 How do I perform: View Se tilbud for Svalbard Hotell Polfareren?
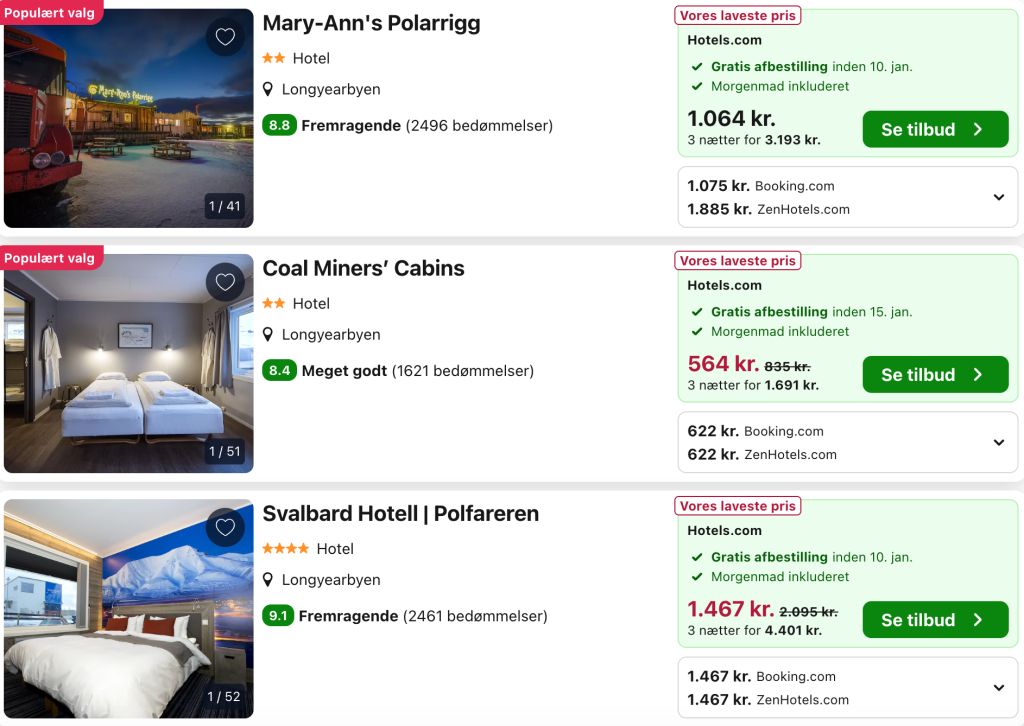pyautogui.click(x=935, y=620)
